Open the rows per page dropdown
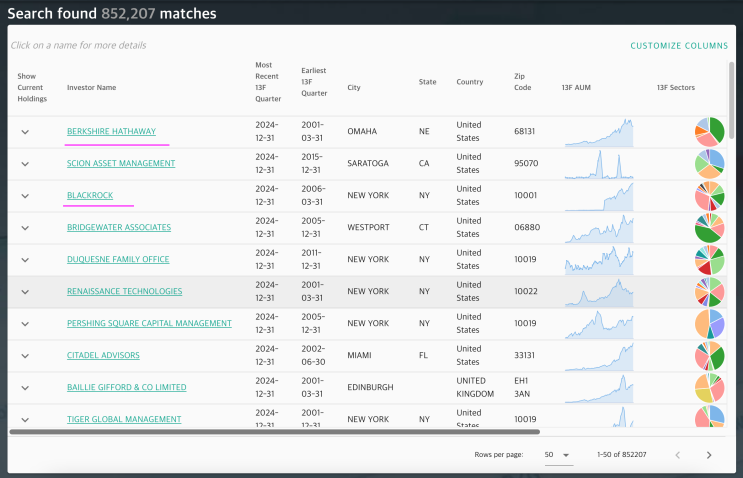The image size is (743, 478). pos(557,455)
